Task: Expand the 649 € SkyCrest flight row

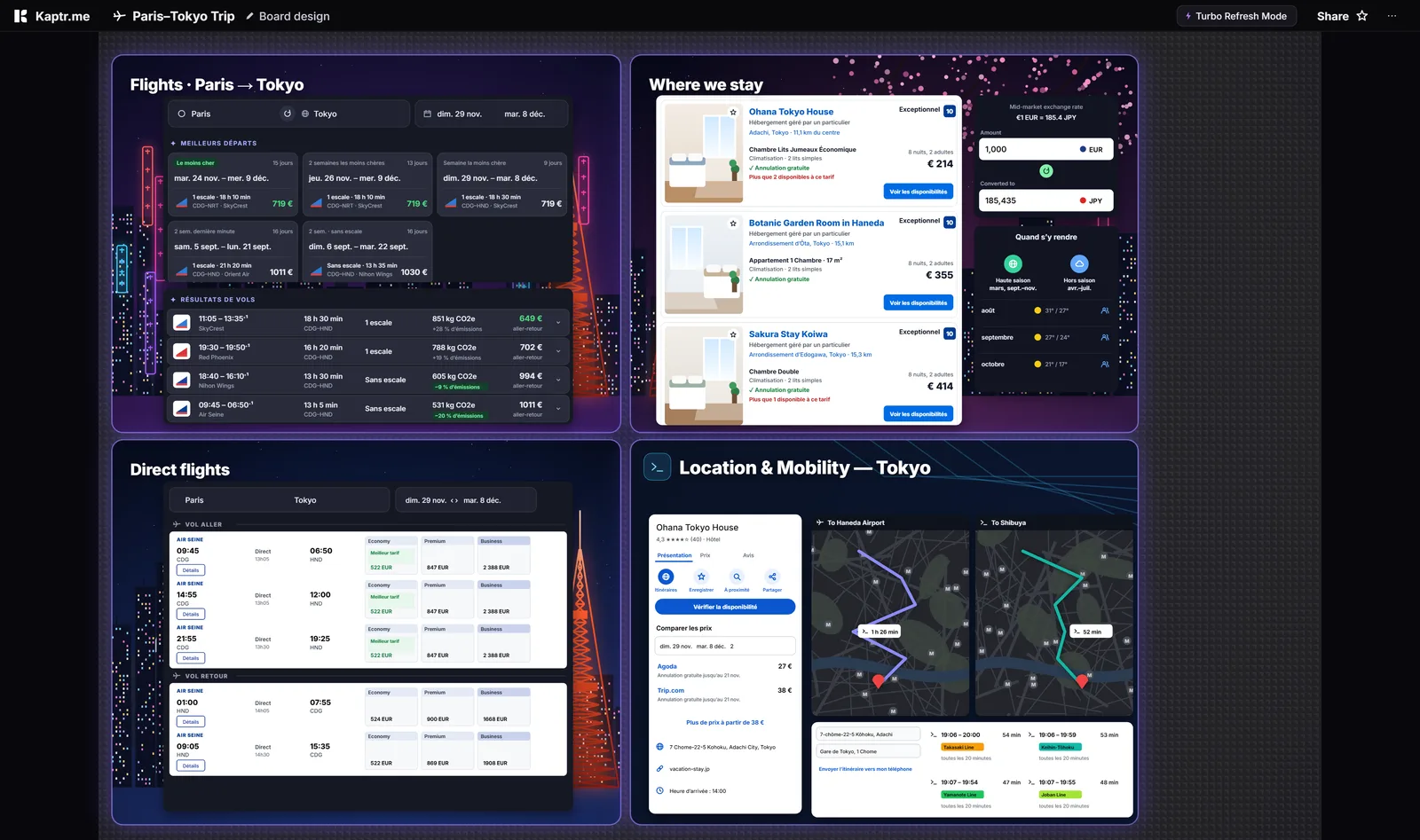Action: (558, 323)
